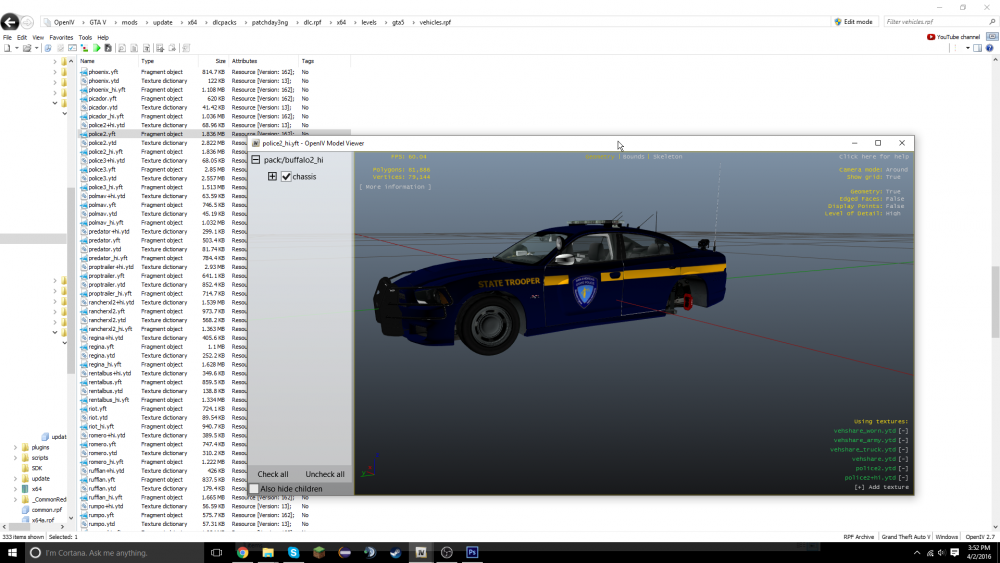Click Add texture in viewer
Viewport: 1000px width, 563px height.
point(882,487)
